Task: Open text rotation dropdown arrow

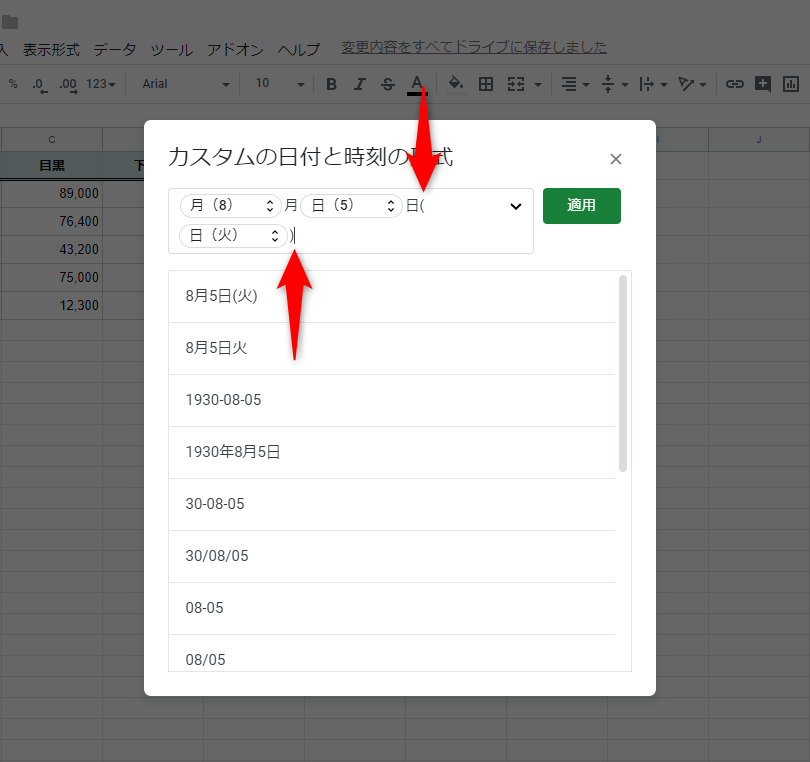Action: tap(703, 85)
